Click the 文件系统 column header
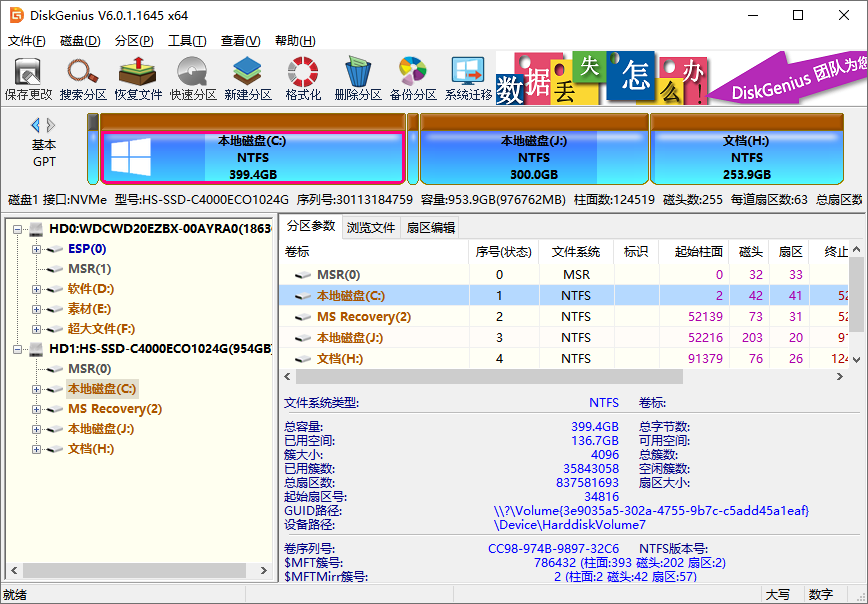Image resolution: width=868 pixels, height=604 pixels. 576,252
